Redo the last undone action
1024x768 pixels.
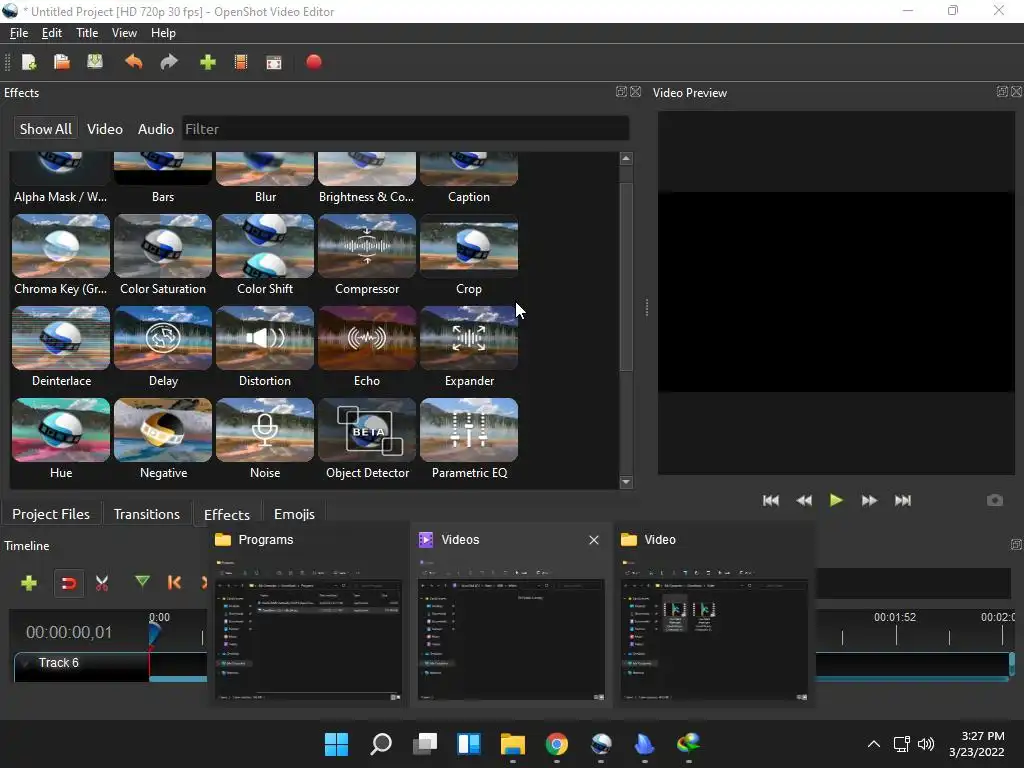tap(169, 62)
